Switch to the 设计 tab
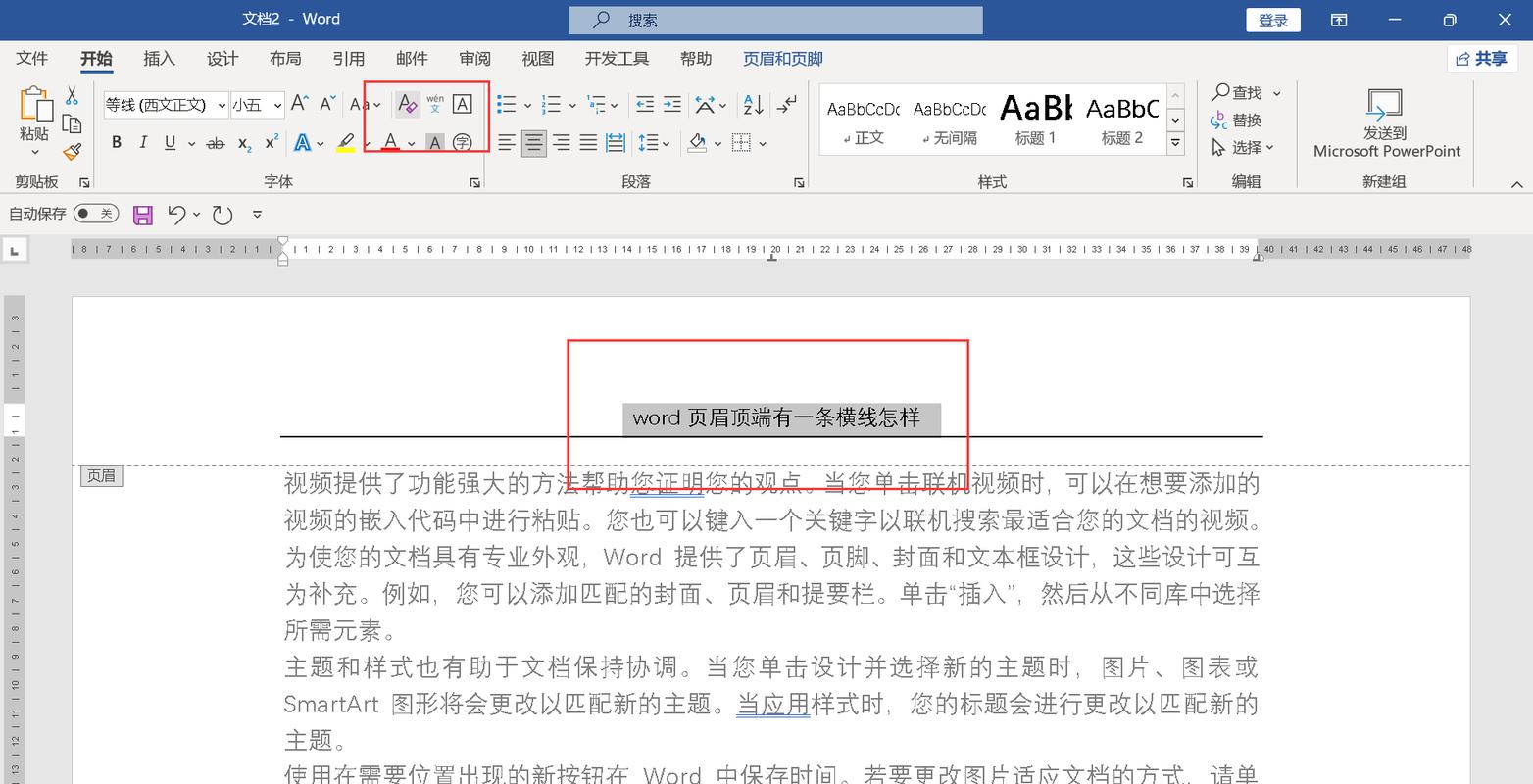1533x784 pixels. tap(223, 59)
